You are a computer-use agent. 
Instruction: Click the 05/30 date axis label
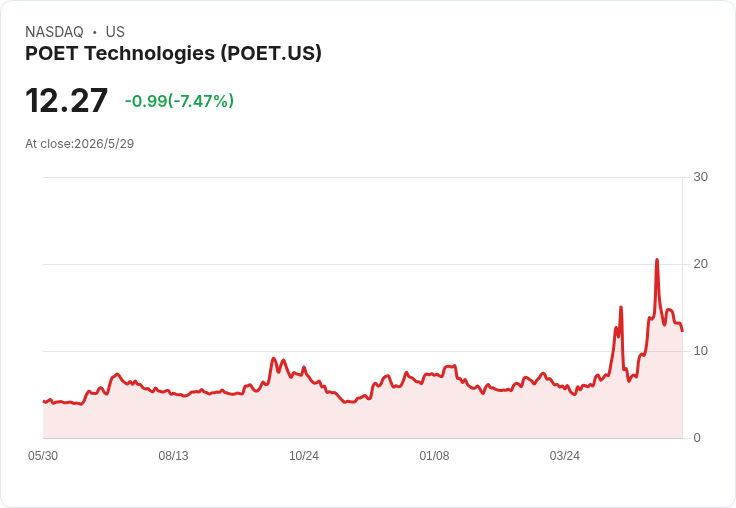point(43,456)
